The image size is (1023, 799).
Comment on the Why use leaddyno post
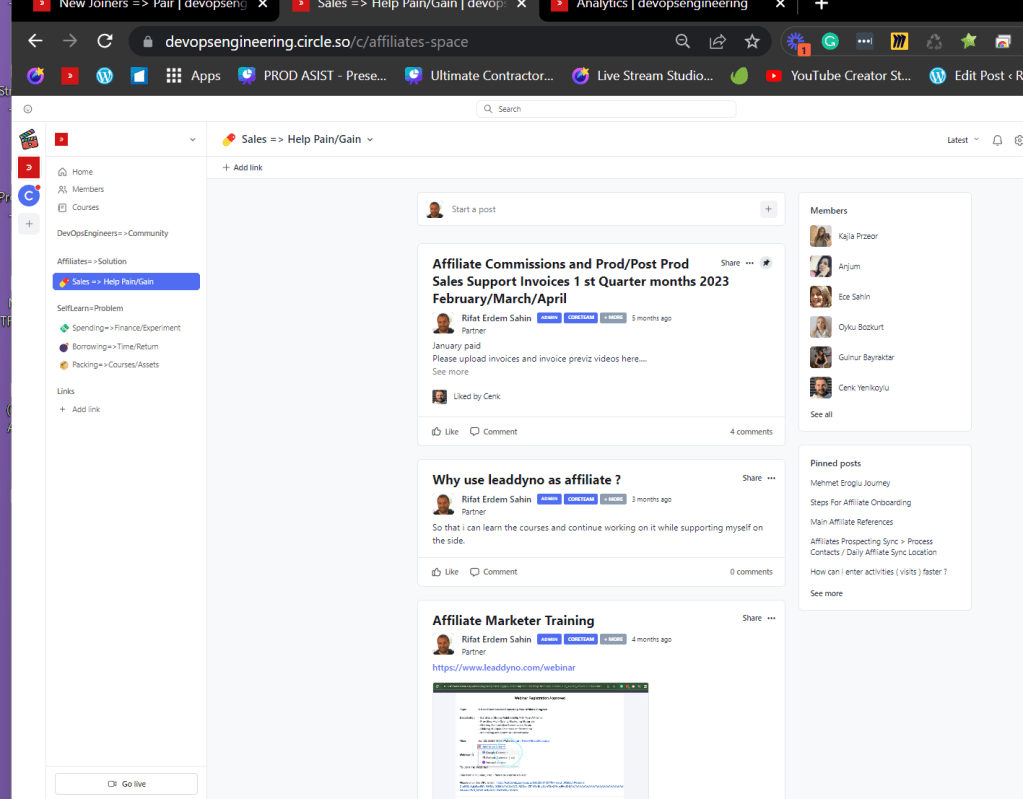pos(493,572)
